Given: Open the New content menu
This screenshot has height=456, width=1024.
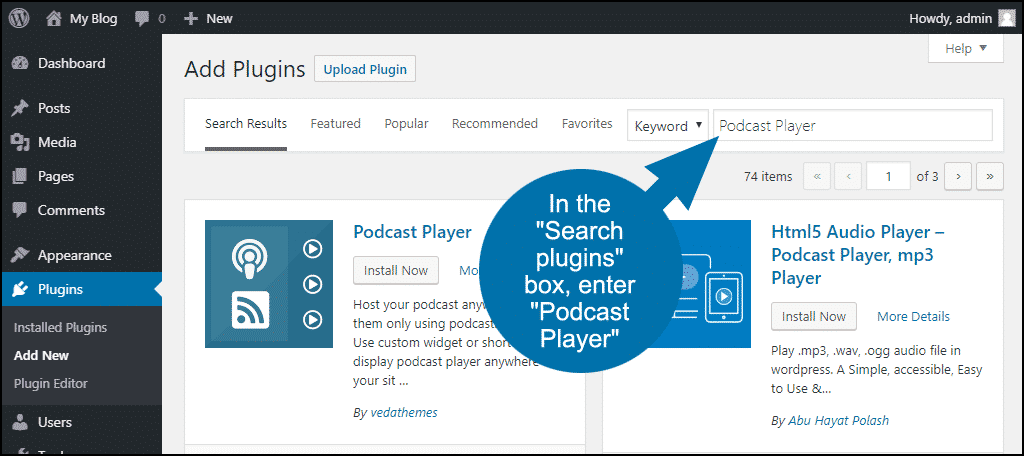Looking at the screenshot, I should (x=208, y=19).
